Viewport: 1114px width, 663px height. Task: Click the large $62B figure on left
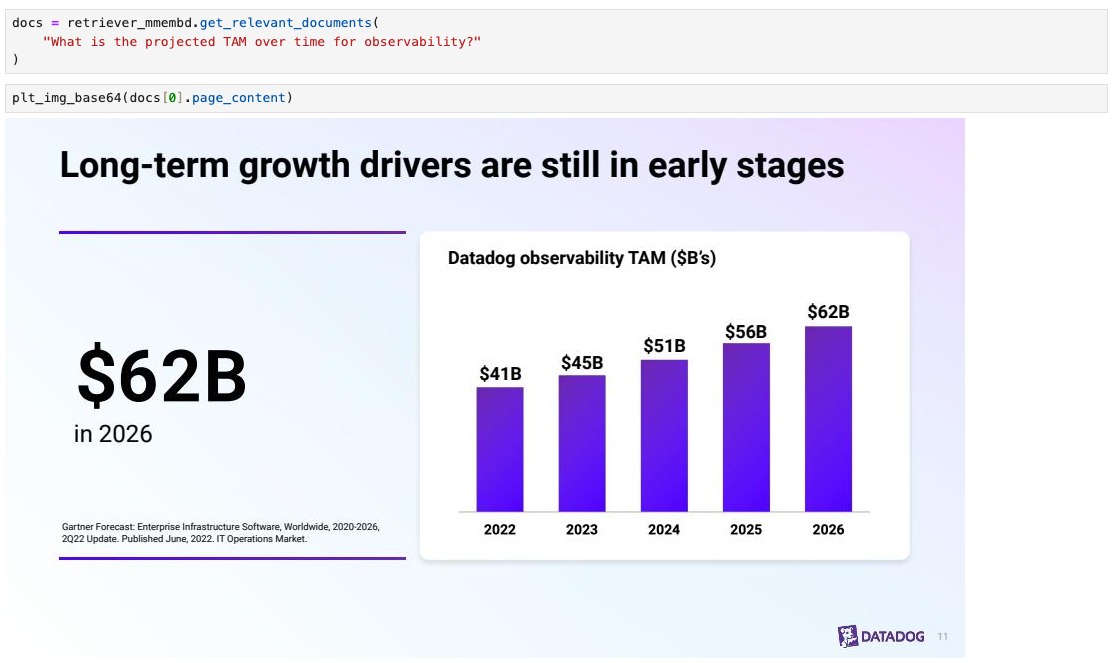coord(162,376)
